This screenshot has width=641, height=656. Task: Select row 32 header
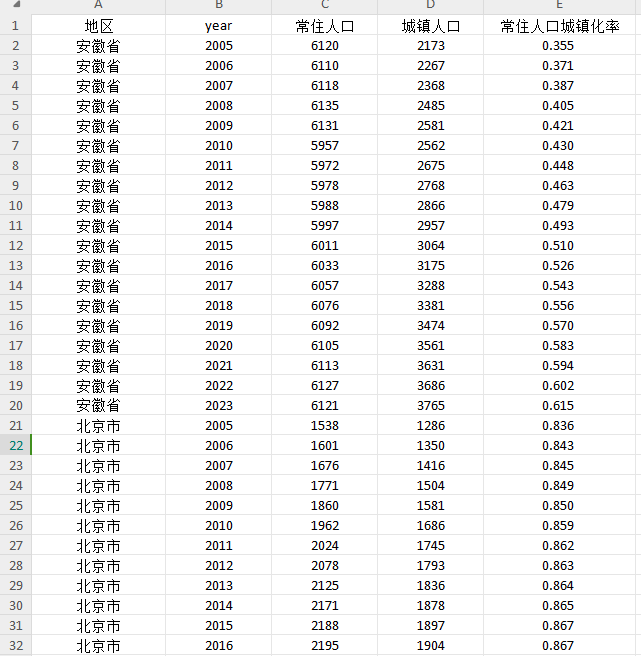tap(15, 646)
